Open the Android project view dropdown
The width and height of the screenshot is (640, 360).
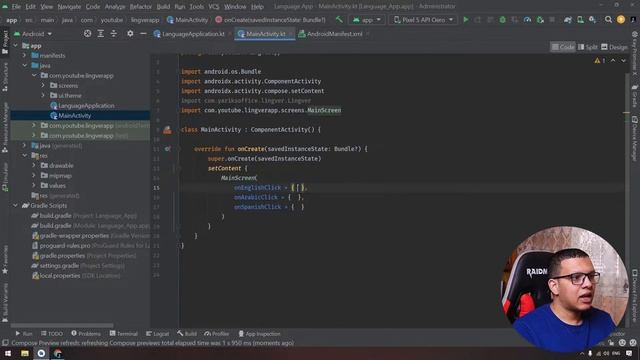tap(33, 34)
